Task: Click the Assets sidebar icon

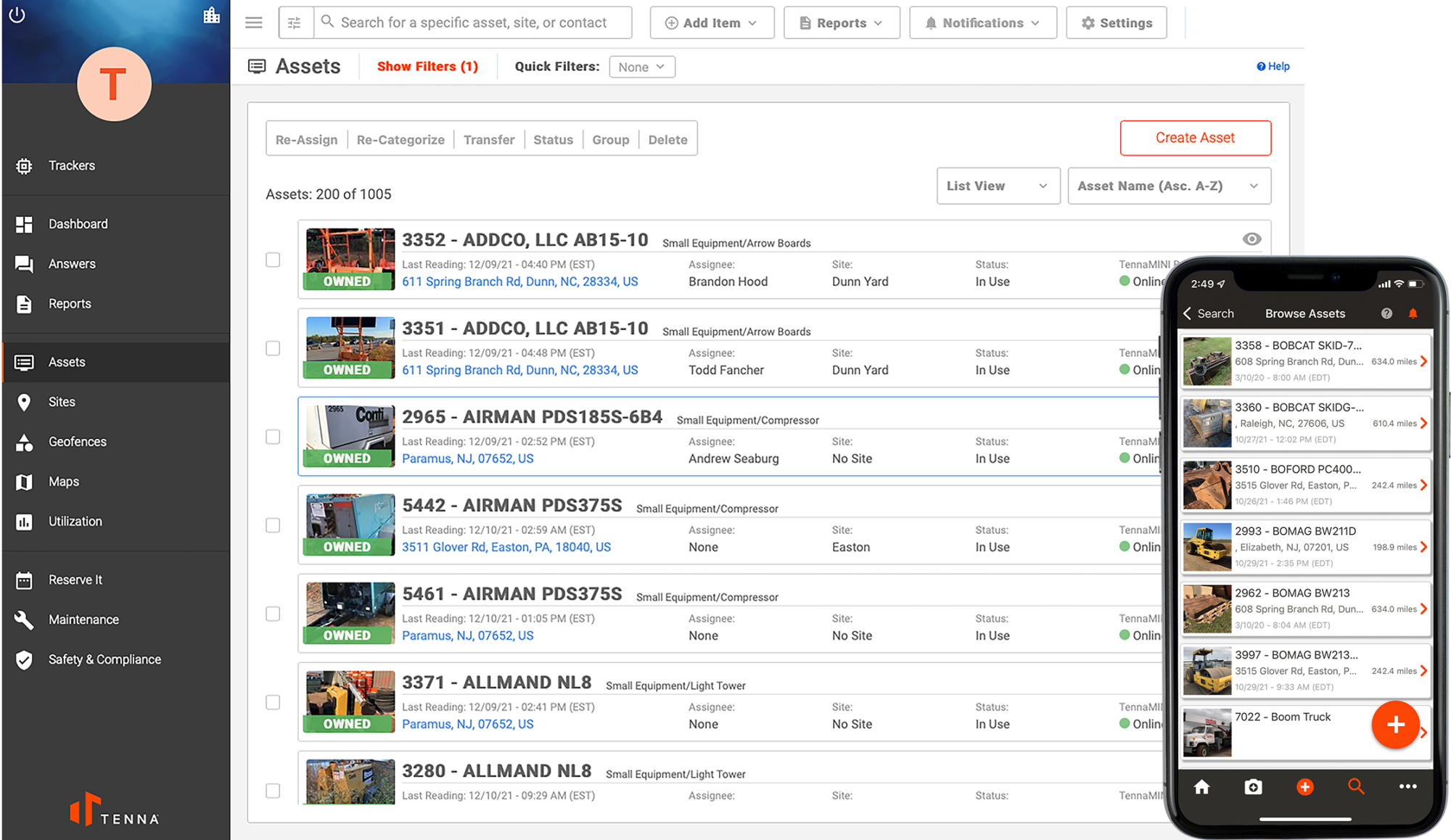Action: point(24,361)
